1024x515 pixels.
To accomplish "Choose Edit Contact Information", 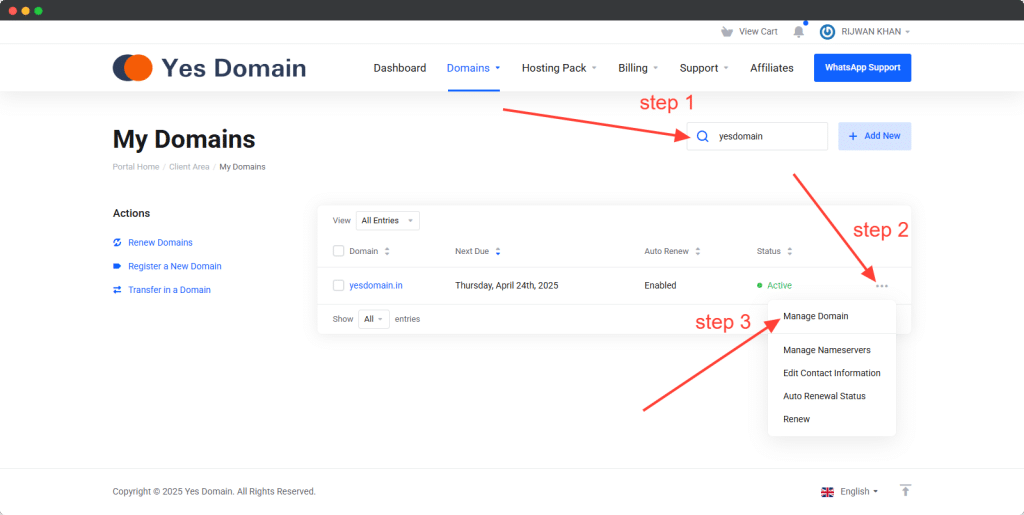I will point(832,373).
